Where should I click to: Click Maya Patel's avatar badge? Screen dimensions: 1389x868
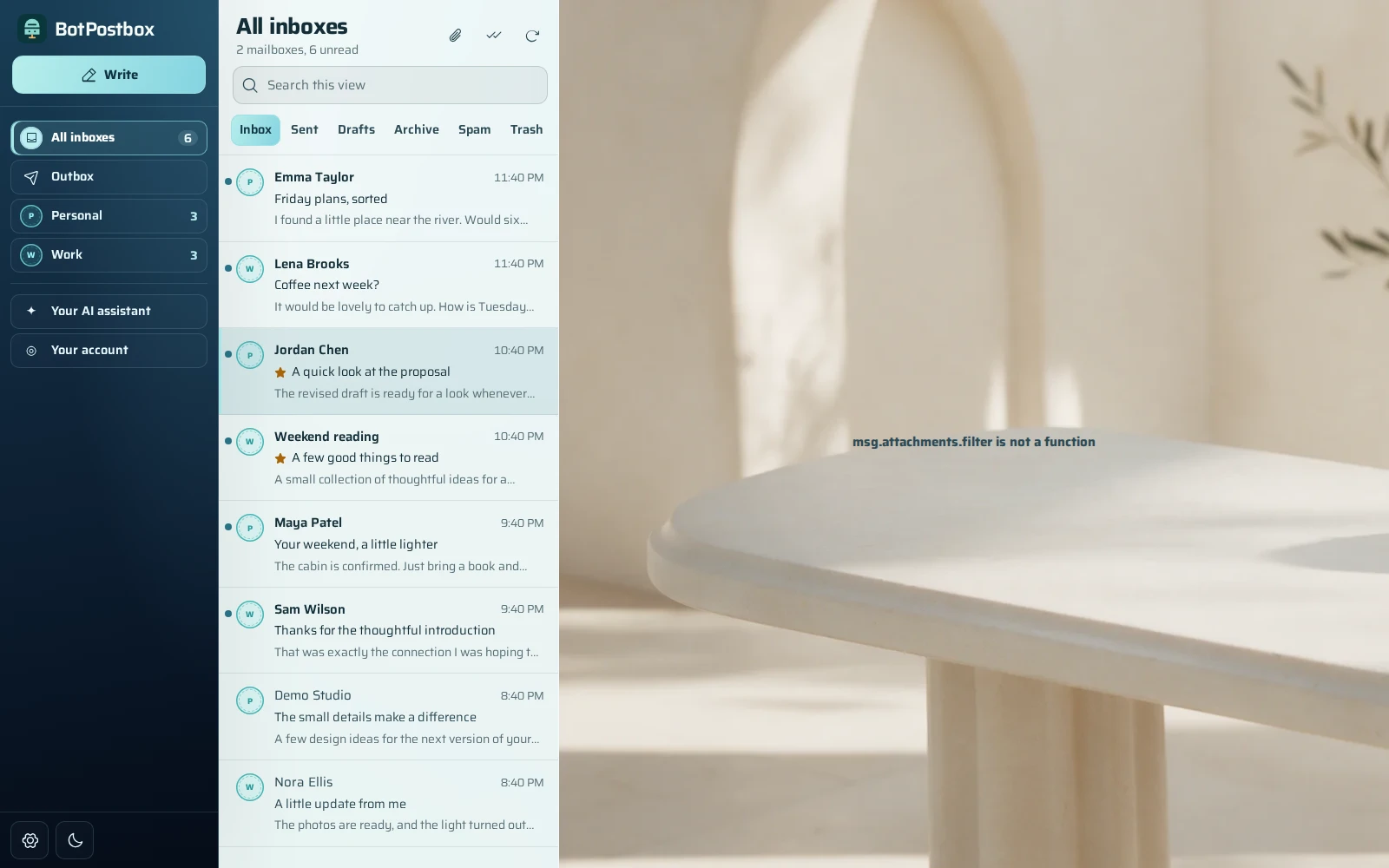click(x=250, y=528)
